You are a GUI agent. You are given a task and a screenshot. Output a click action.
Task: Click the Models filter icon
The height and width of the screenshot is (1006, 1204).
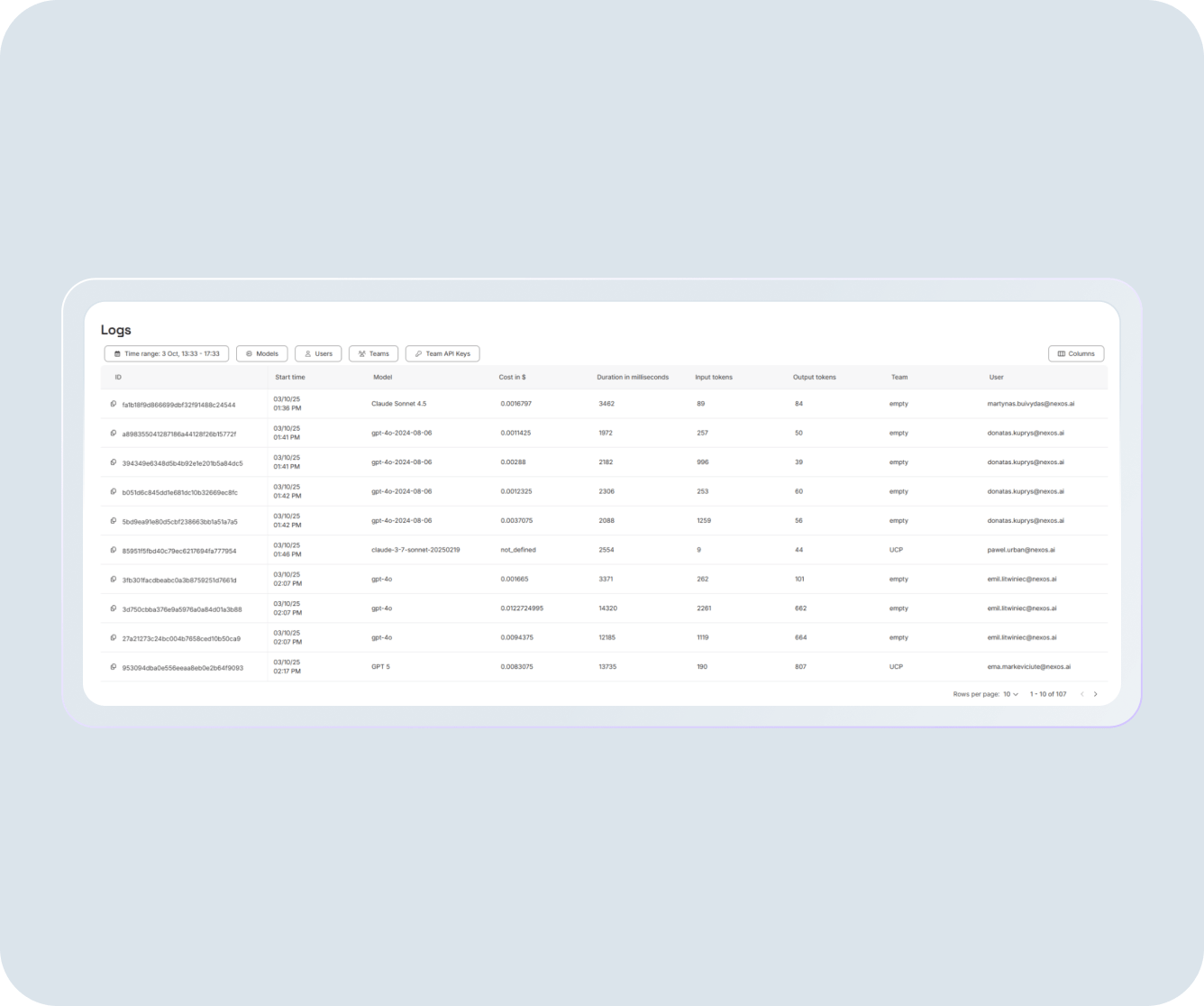[x=249, y=353]
